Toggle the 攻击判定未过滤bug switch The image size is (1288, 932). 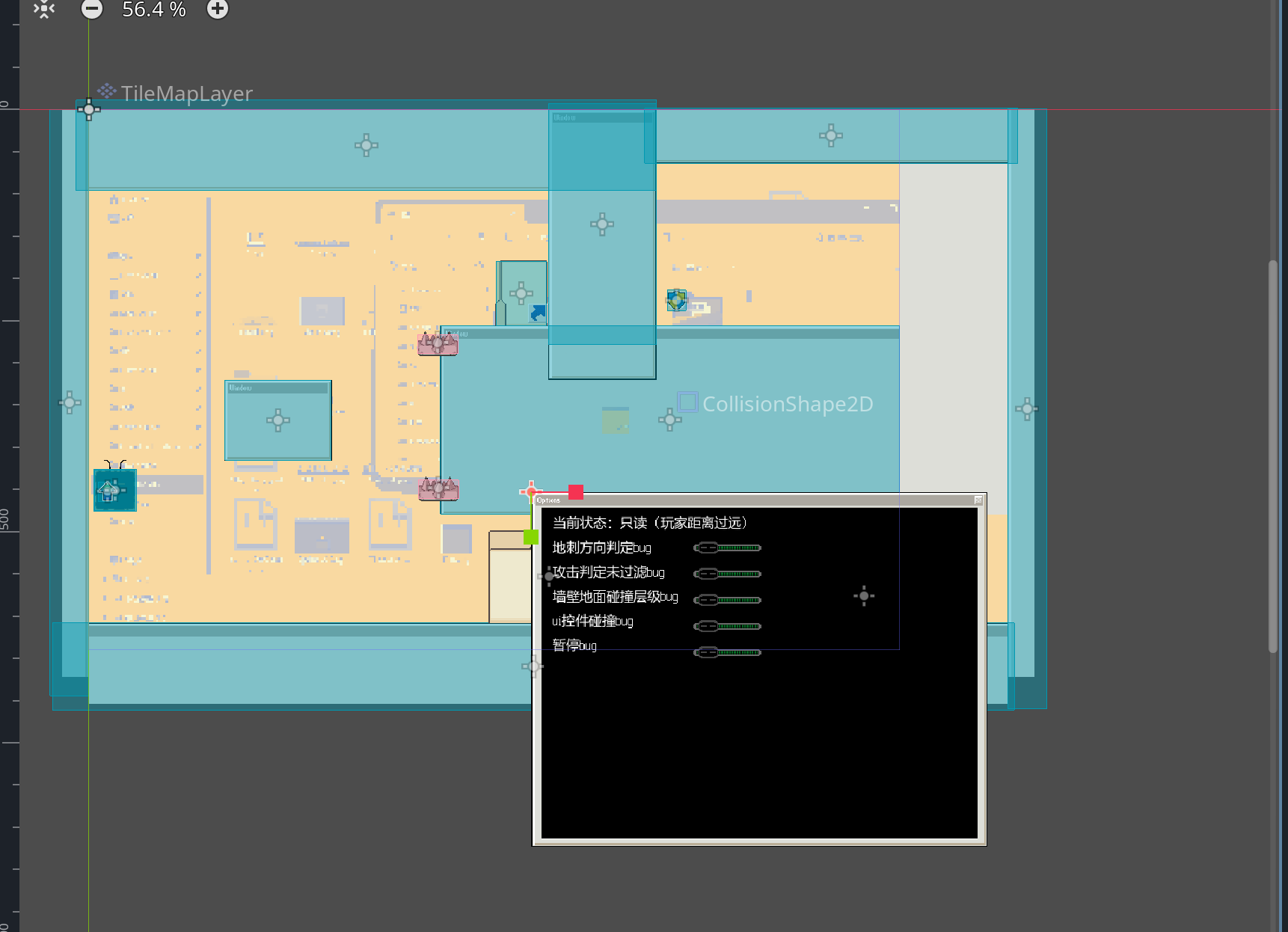(x=727, y=574)
